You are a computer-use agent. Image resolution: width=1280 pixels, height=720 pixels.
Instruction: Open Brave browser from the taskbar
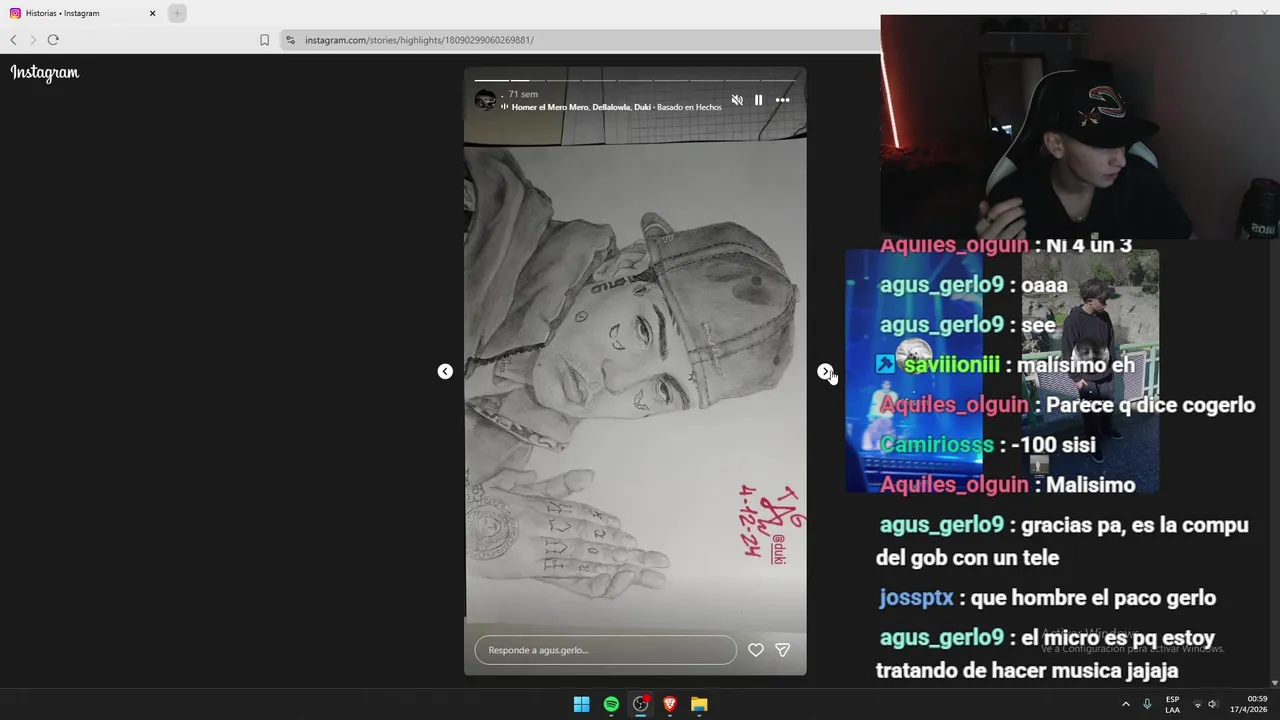coord(670,704)
